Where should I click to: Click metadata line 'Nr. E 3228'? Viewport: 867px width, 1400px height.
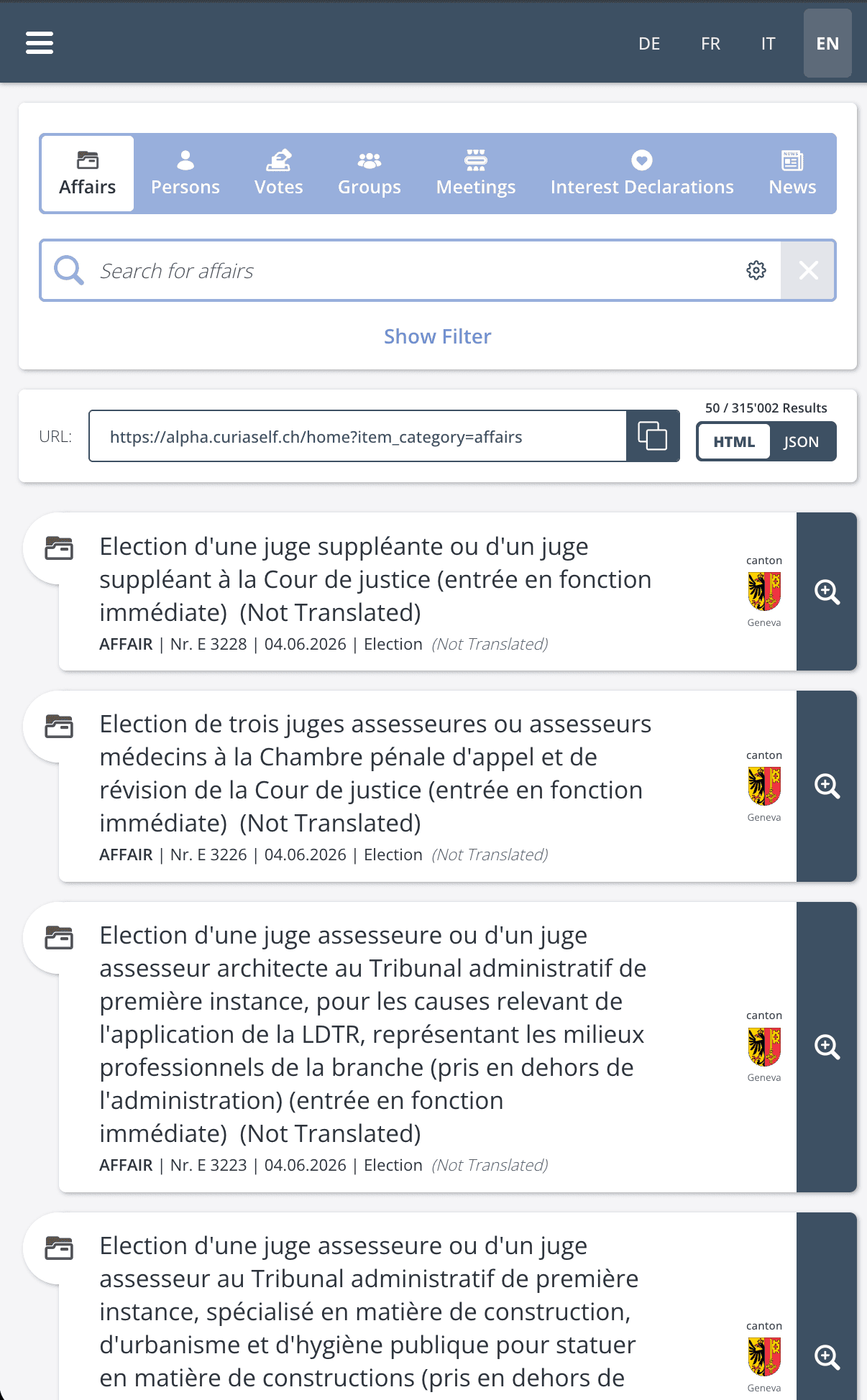pos(324,644)
